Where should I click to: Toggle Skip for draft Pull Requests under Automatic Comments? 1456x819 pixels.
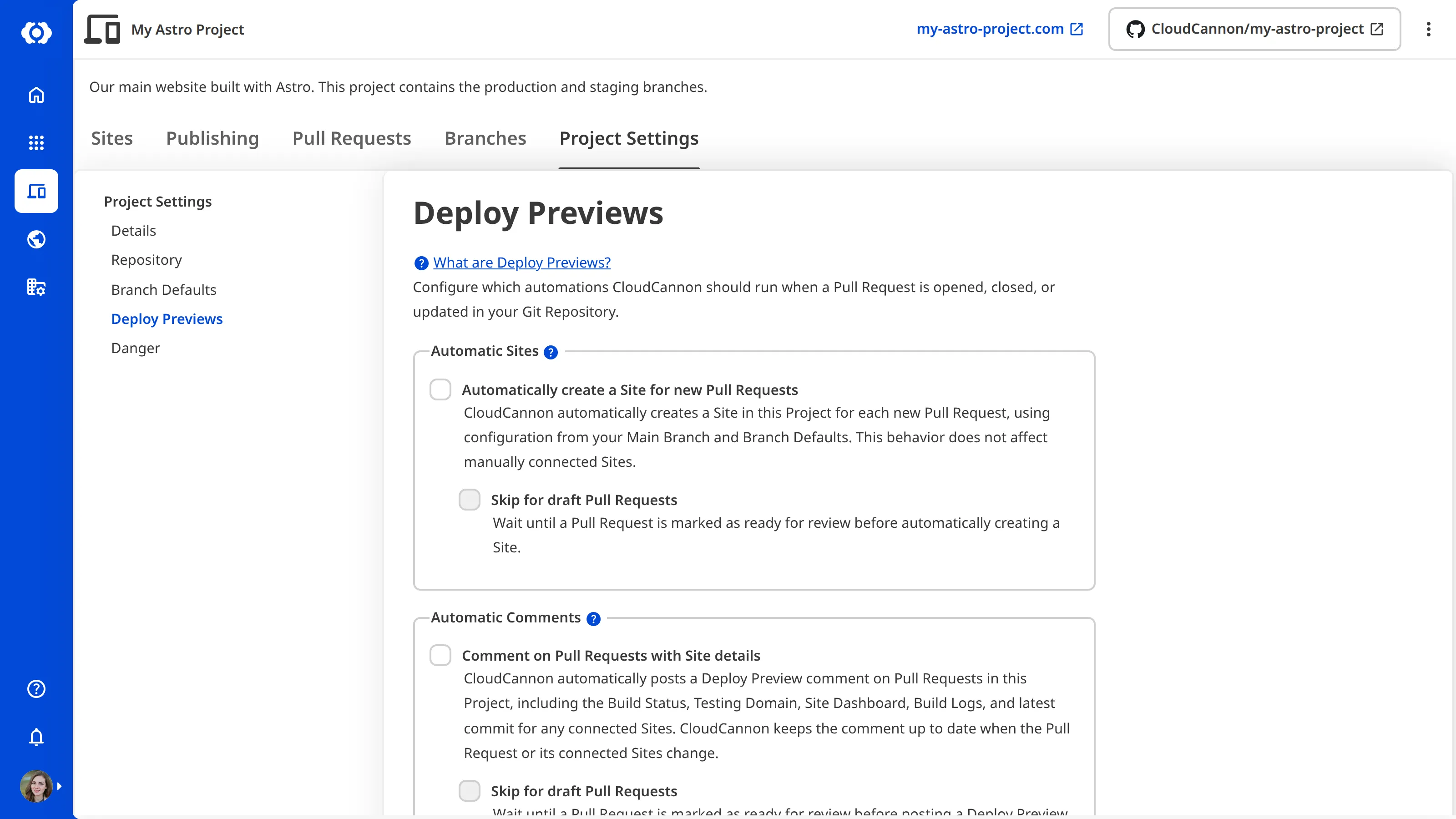tap(469, 791)
